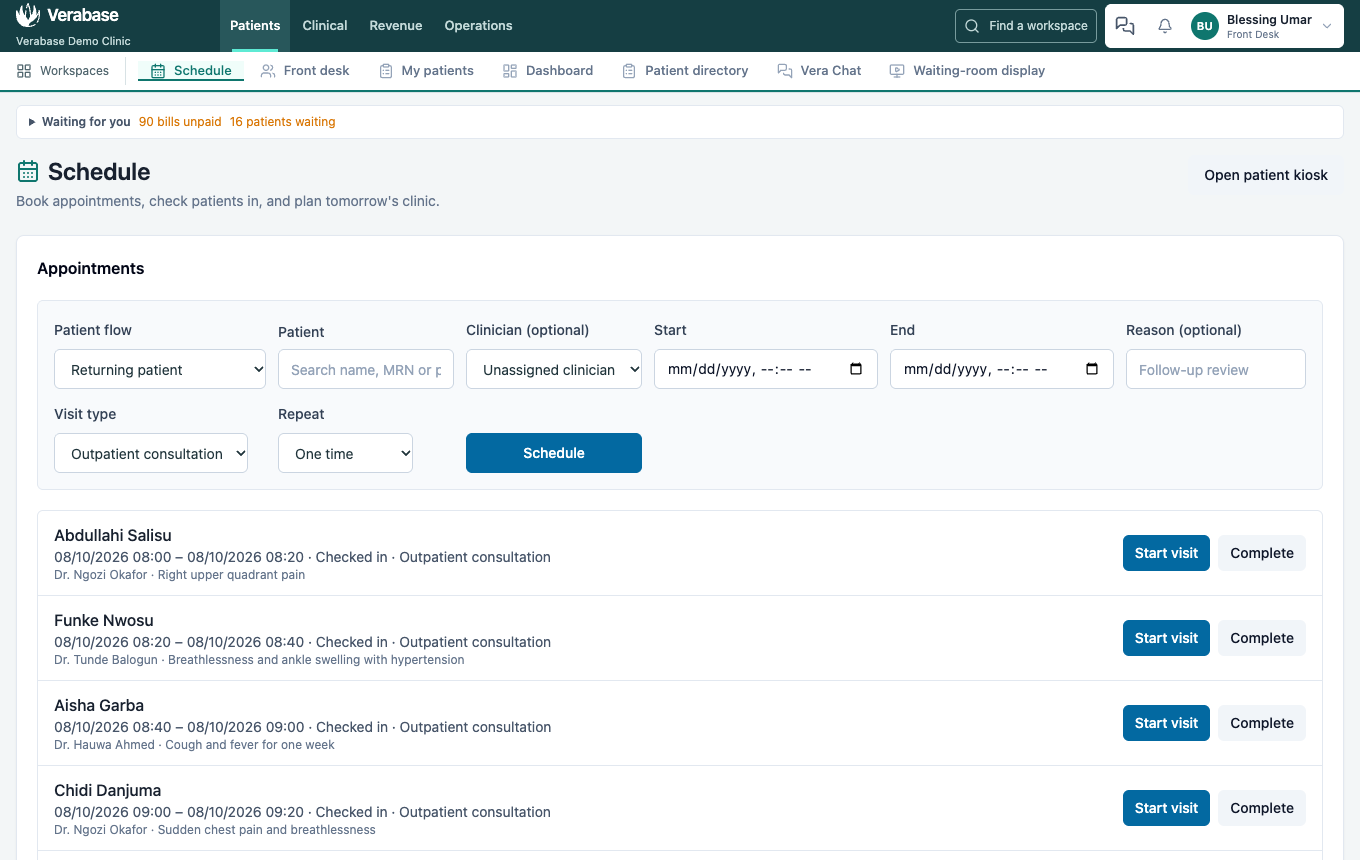Open the Repeat dropdown
The height and width of the screenshot is (860, 1360).
tap(345, 453)
